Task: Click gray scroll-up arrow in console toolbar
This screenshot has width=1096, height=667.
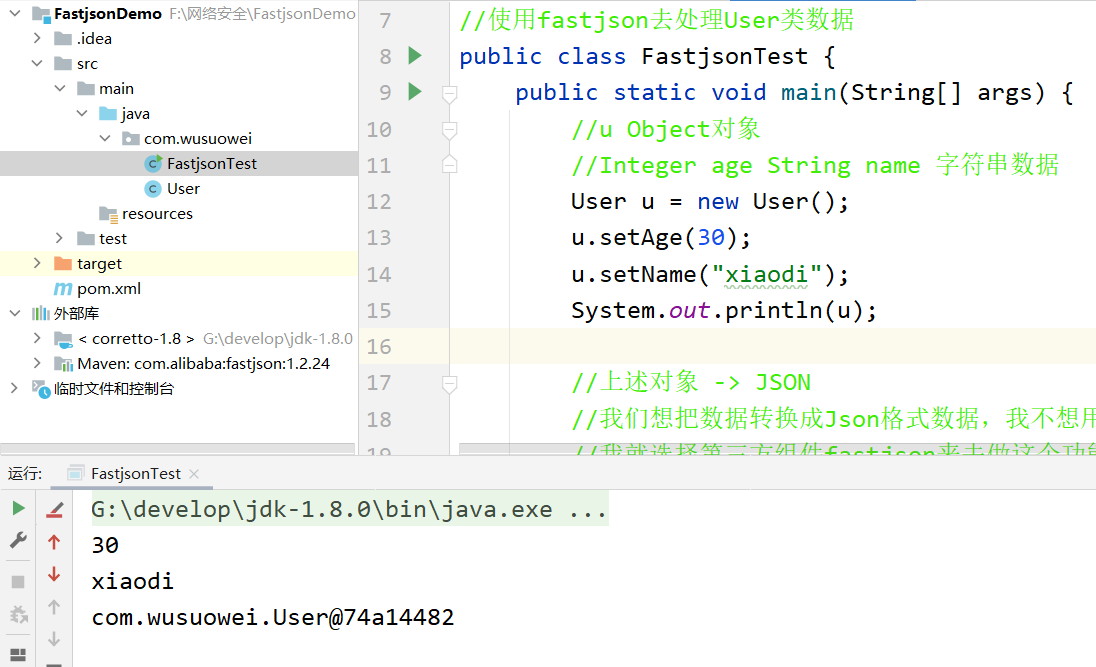Action: tap(54, 607)
